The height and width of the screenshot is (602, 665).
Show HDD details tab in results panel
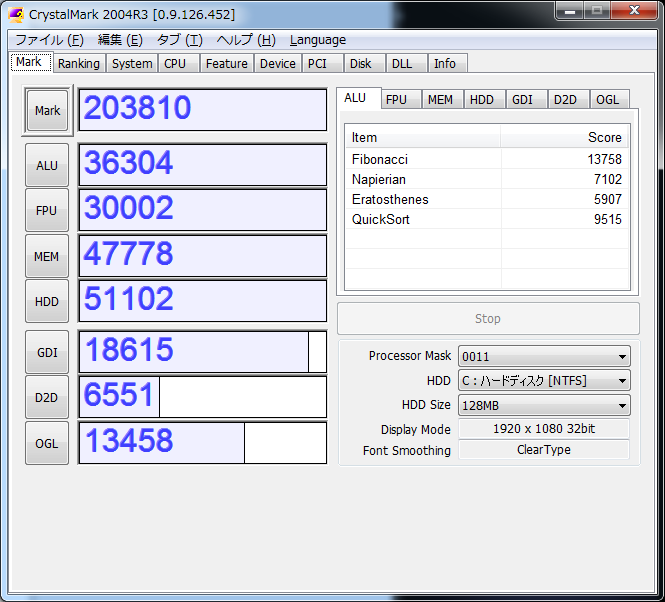click(484, 99)
